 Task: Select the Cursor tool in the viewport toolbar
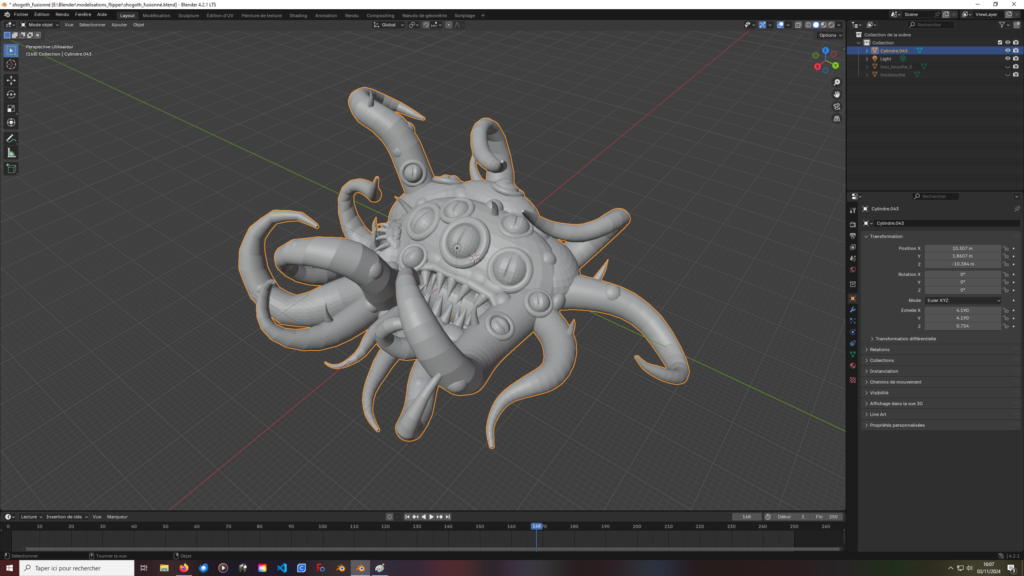click(x=11, y=65)
